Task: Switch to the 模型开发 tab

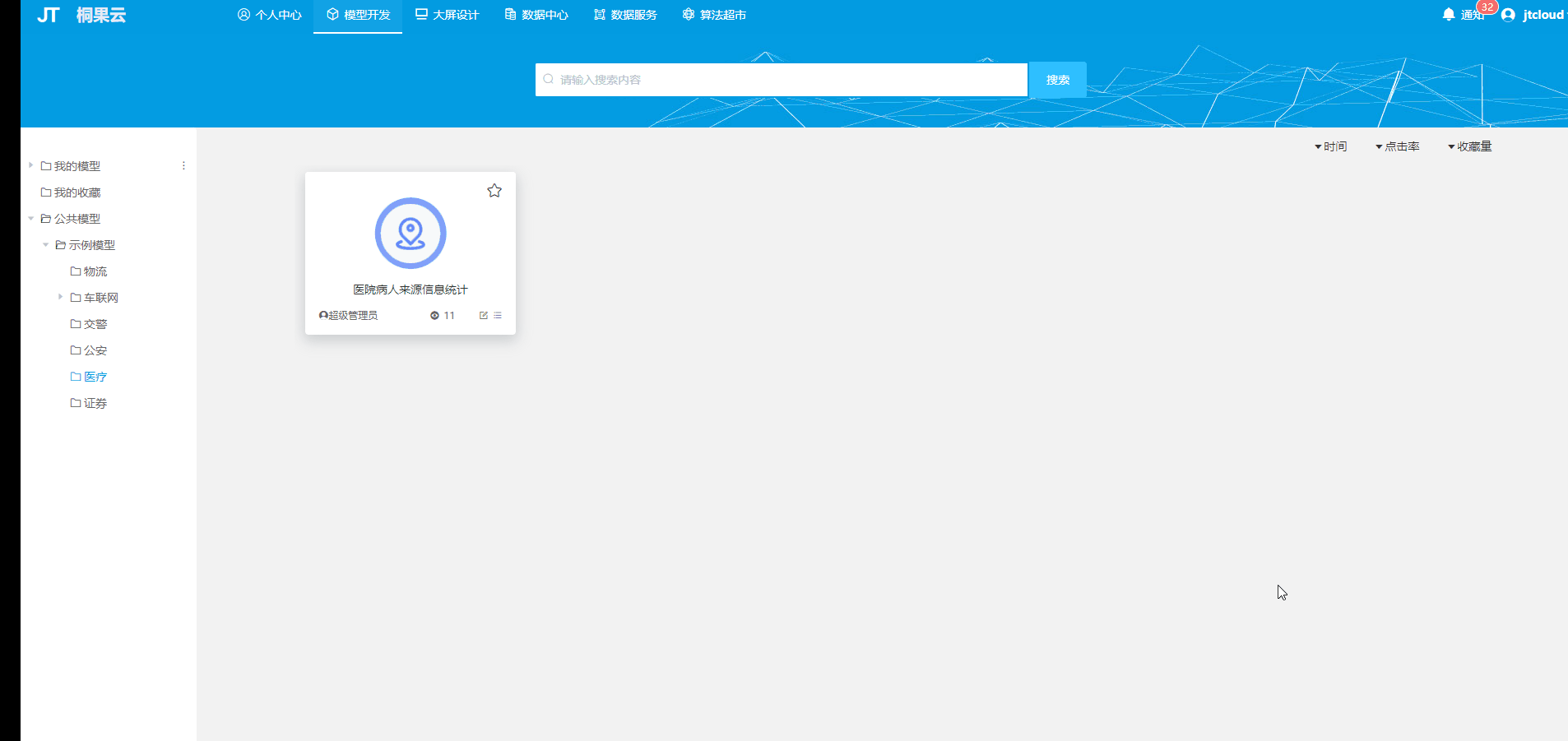Action: 358,15
